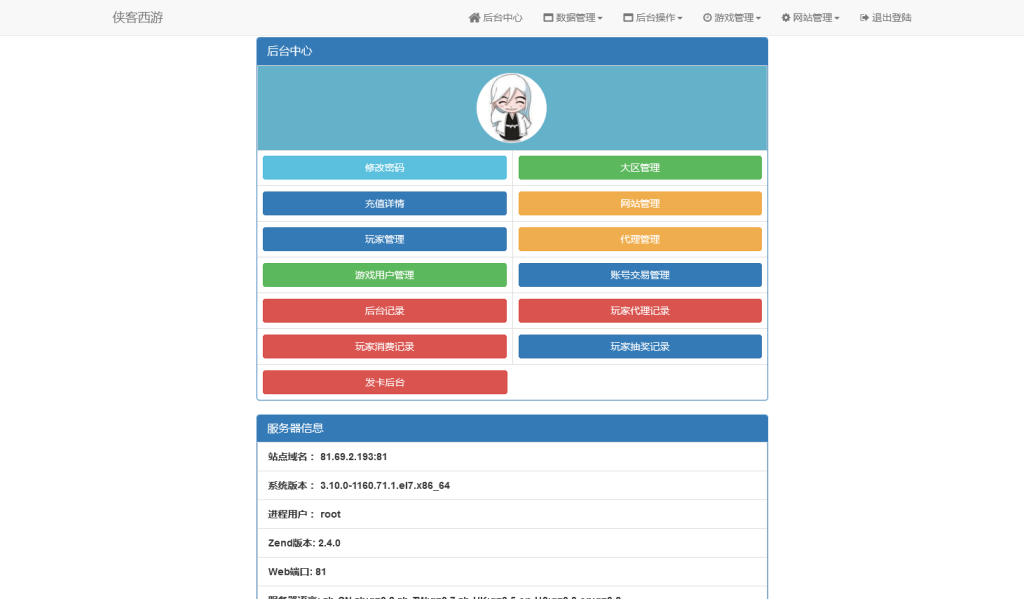Click the 修改密码 button
The width and height of the screenshot is (1024, 599).
tap(384, 167)
